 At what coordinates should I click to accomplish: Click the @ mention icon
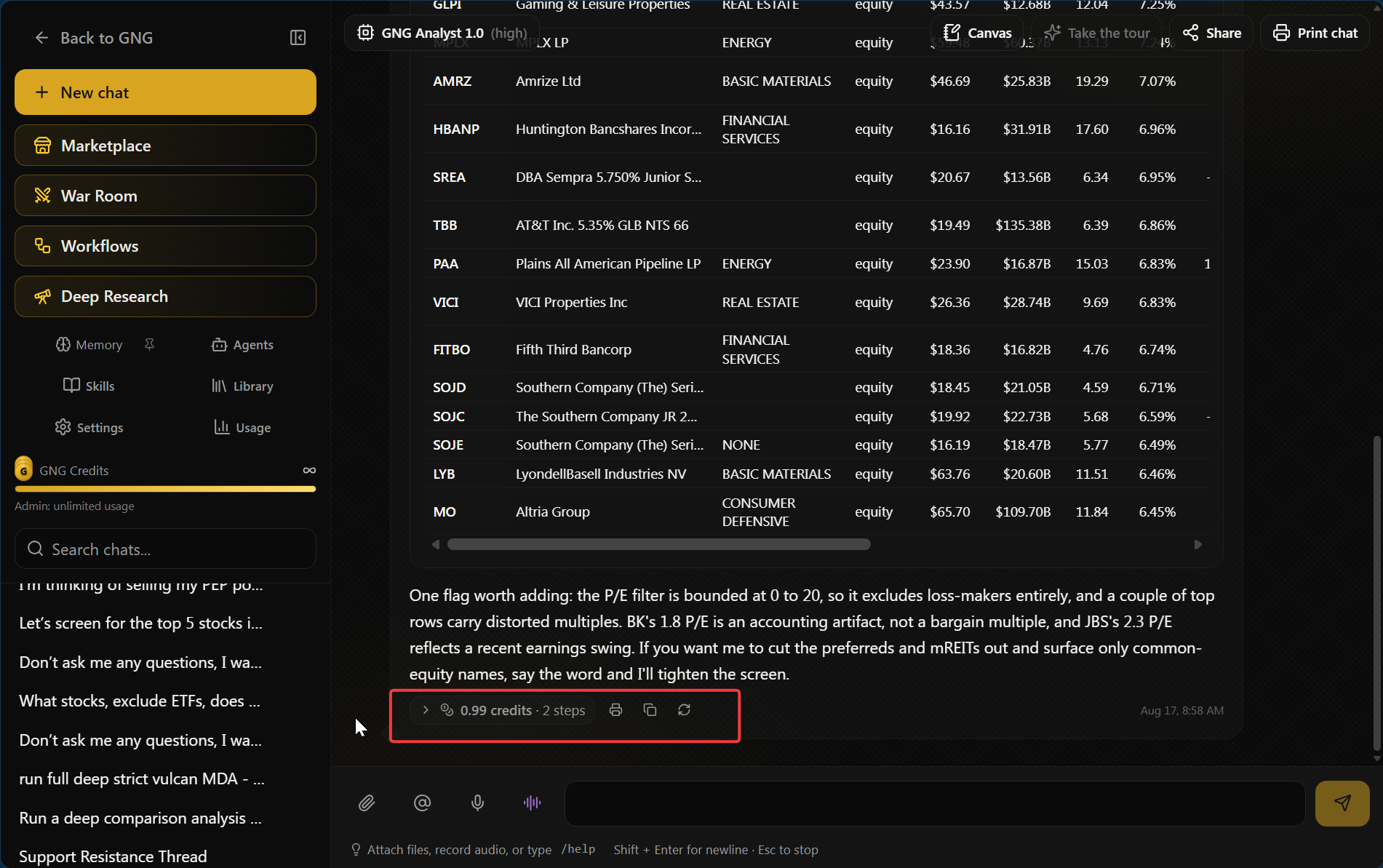(x=422, y=803)
